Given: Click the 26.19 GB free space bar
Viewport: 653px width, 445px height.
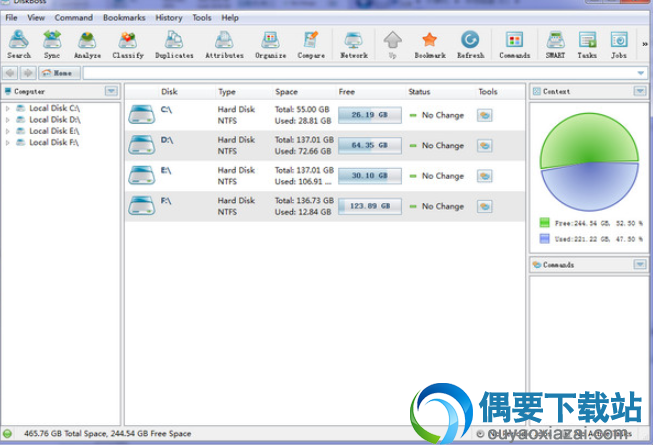Looking at the screenshot, I should pyautogui.click(x=370, y=115).
